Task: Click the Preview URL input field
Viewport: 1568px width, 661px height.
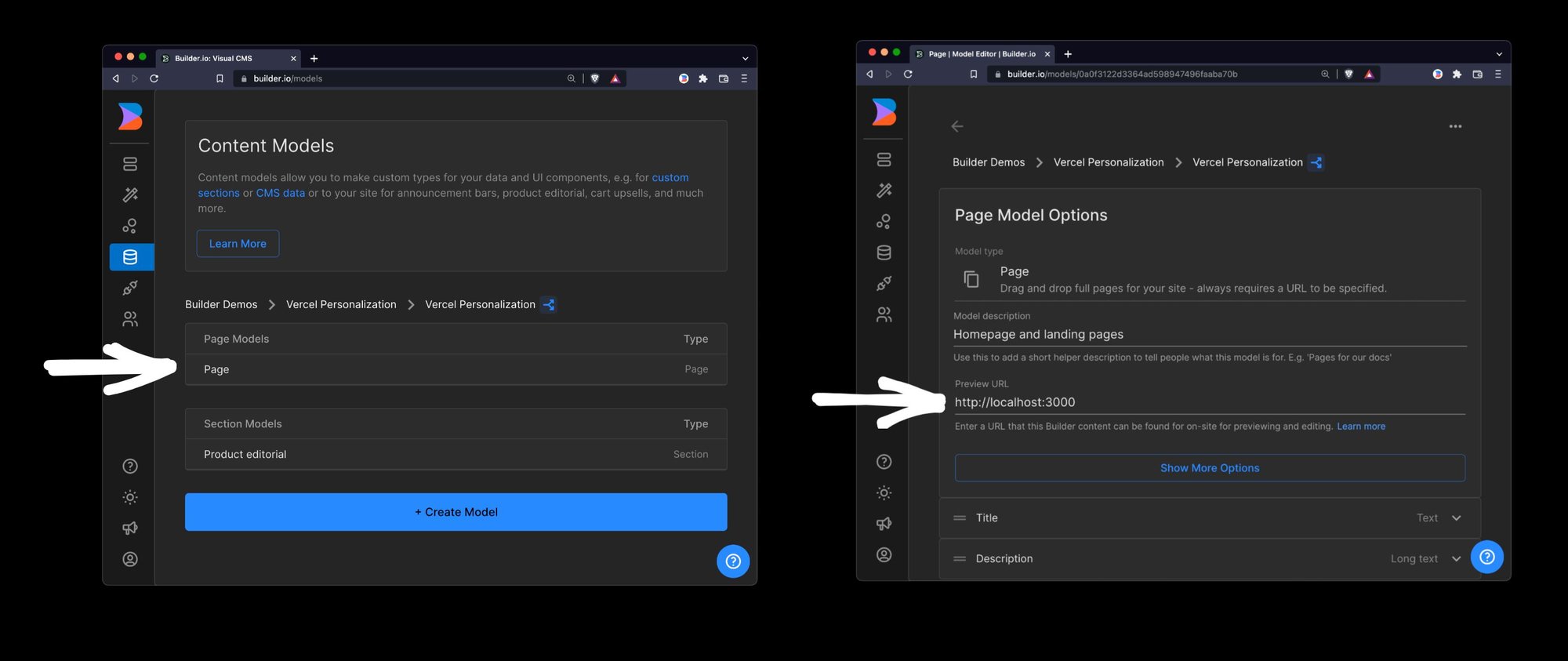Action: pyautogui.click(x=1210, y=402)
